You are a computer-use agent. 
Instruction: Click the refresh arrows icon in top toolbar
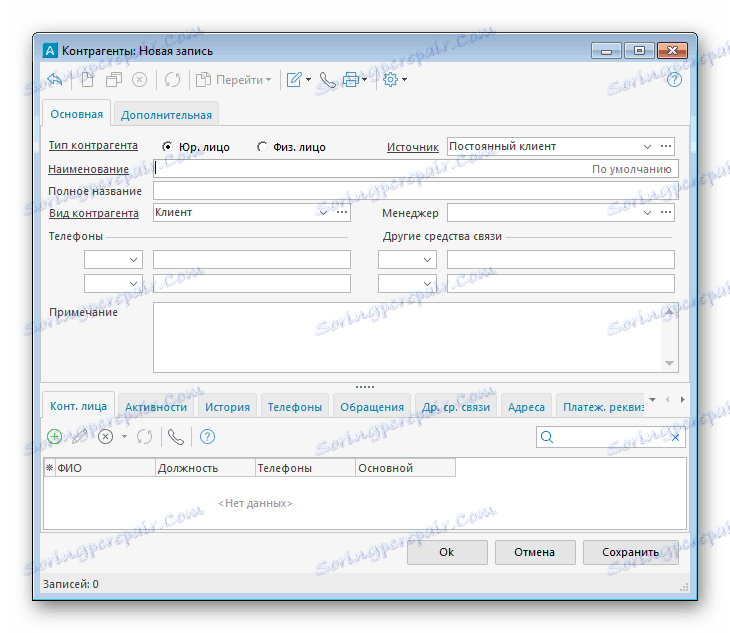tap(172, 80)
